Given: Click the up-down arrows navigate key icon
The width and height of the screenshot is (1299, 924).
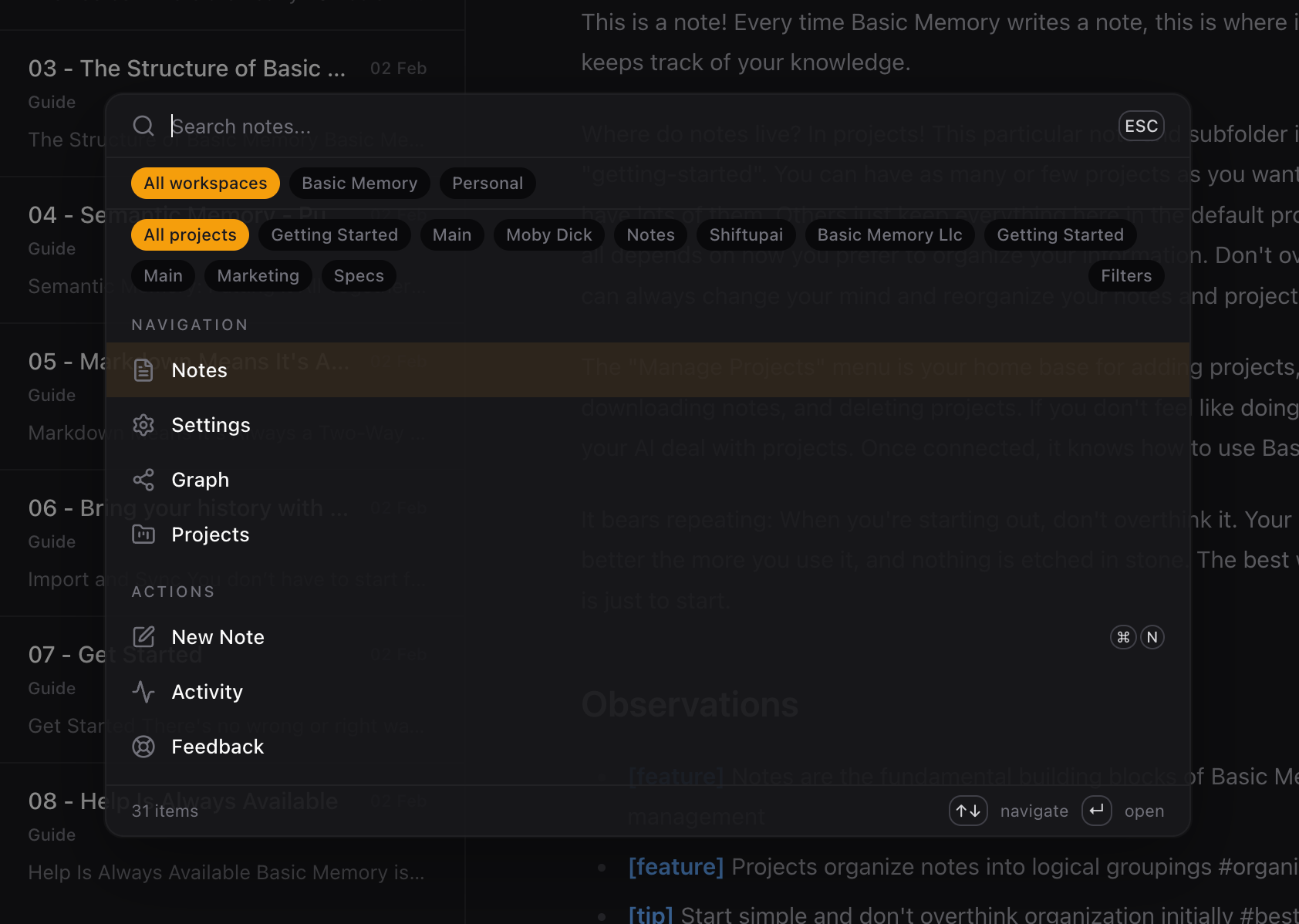Looking at the screenshot, I should tap(968, 811).
